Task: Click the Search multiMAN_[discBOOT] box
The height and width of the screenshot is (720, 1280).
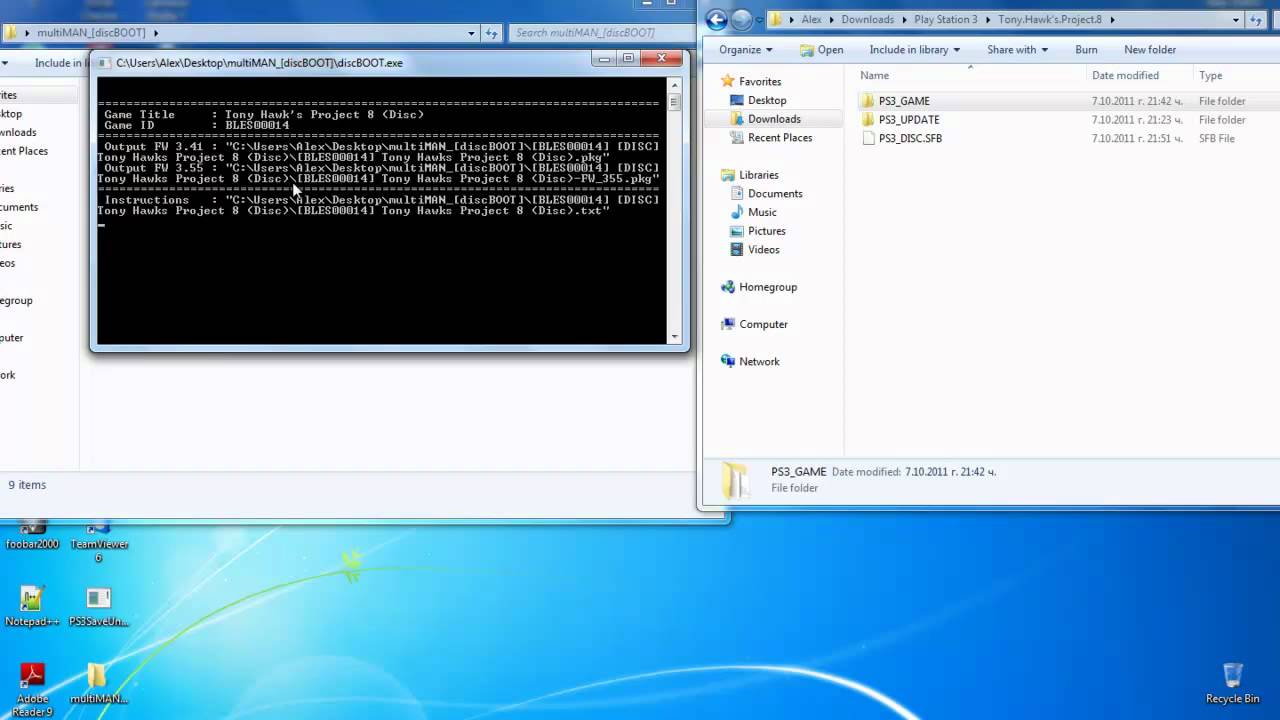Action: point(598,33)
